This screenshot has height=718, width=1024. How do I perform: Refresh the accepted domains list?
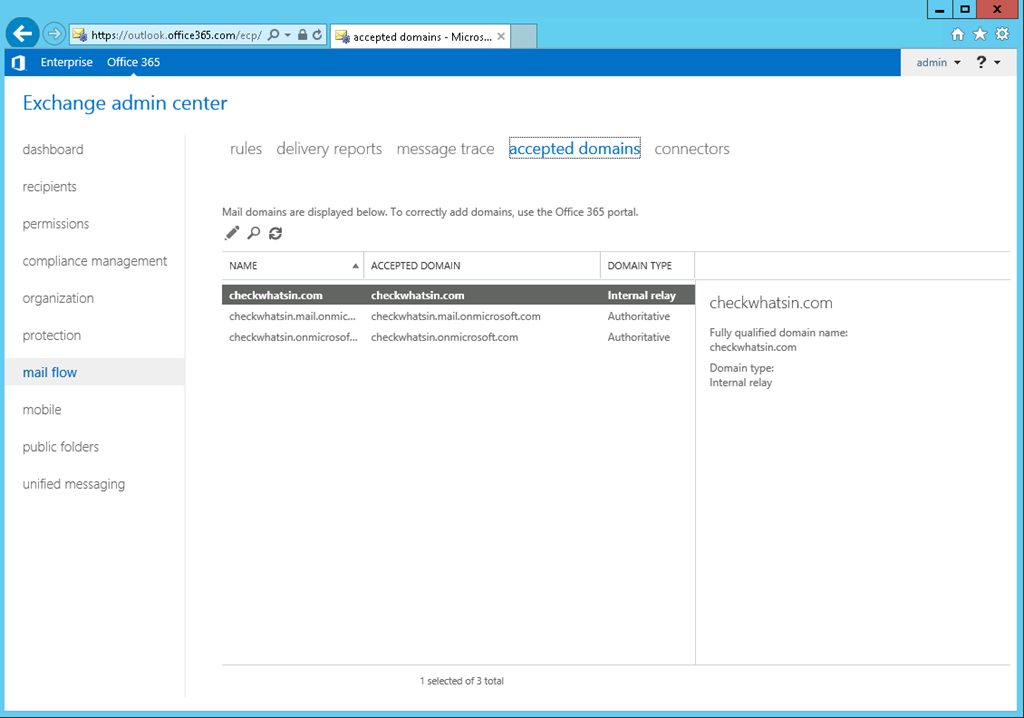[x=276, y=233]
